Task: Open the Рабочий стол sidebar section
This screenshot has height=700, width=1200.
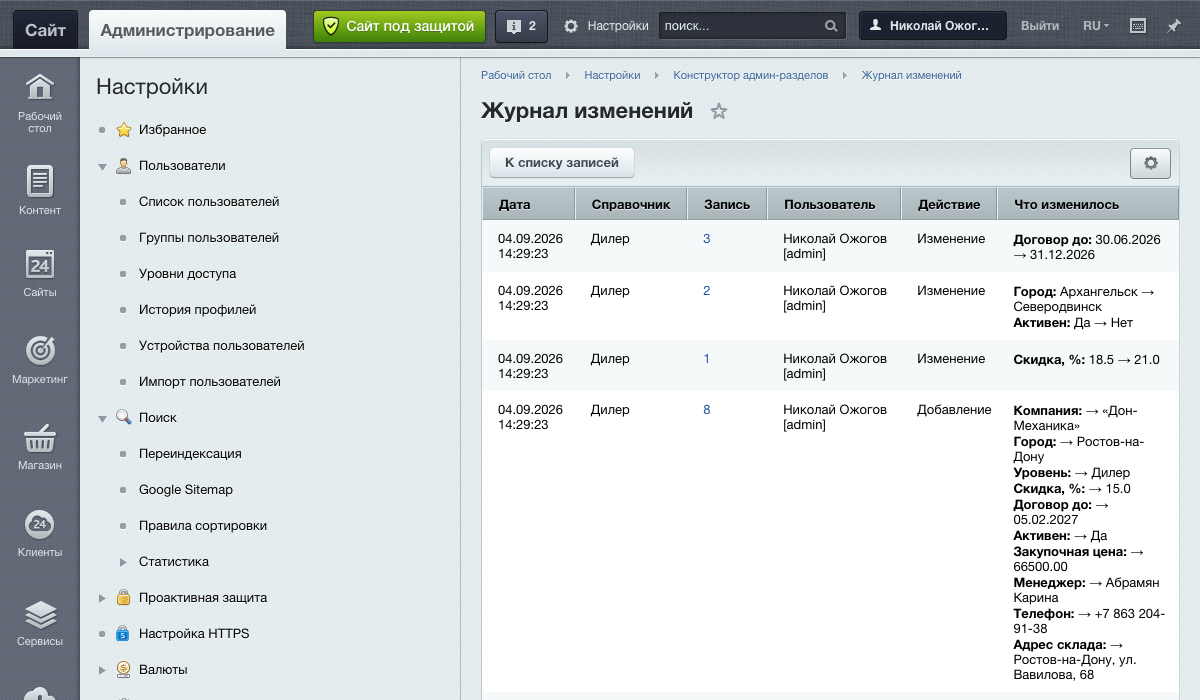Action: [x=39, y=104]
